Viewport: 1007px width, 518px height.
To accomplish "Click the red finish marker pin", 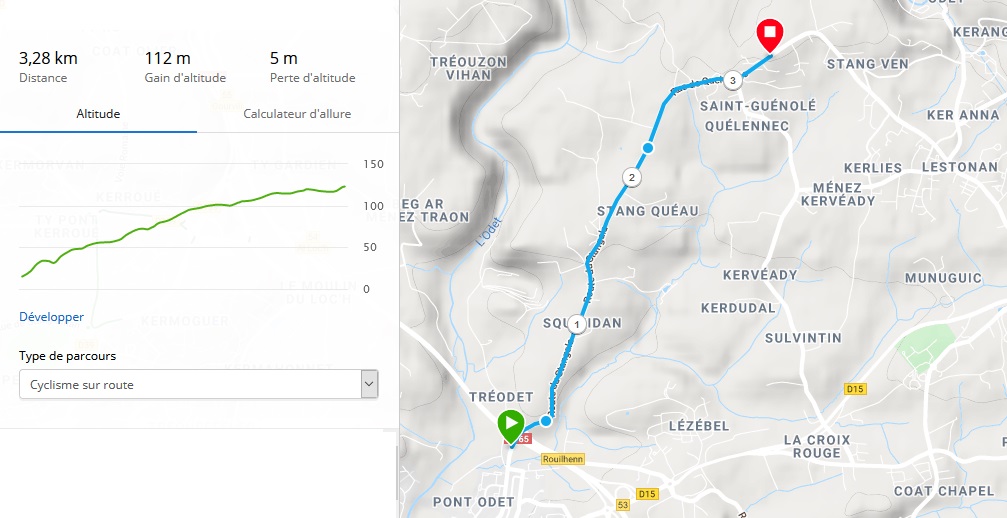I will pyautogui.click(x=769, y=35).
